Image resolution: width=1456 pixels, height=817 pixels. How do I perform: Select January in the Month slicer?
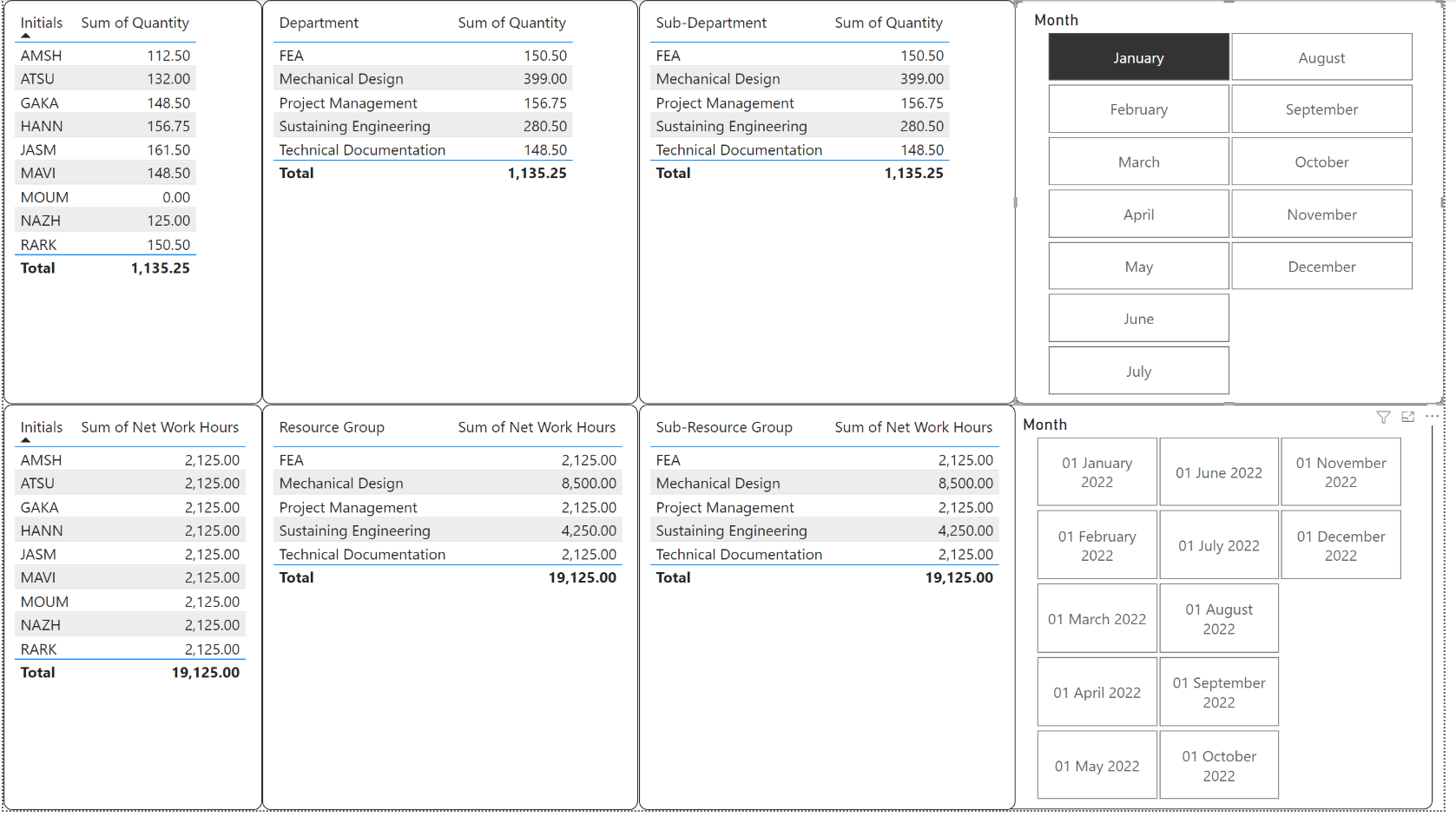click(x=1138, y=57)
